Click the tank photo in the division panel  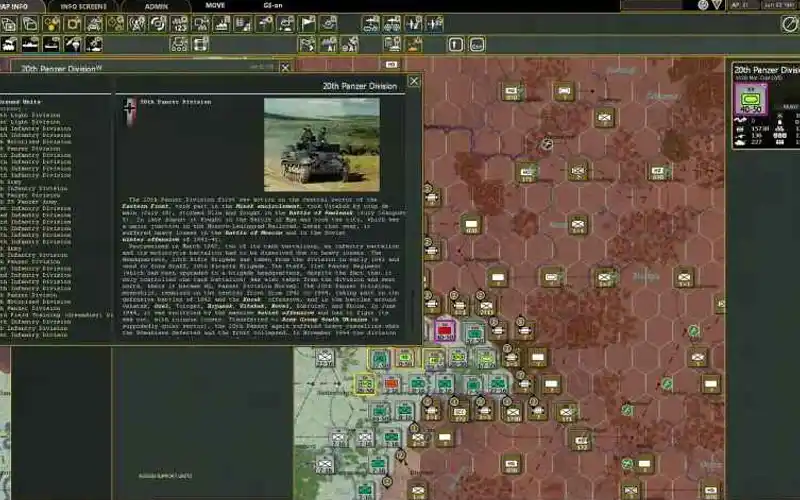tap(321, 144)
